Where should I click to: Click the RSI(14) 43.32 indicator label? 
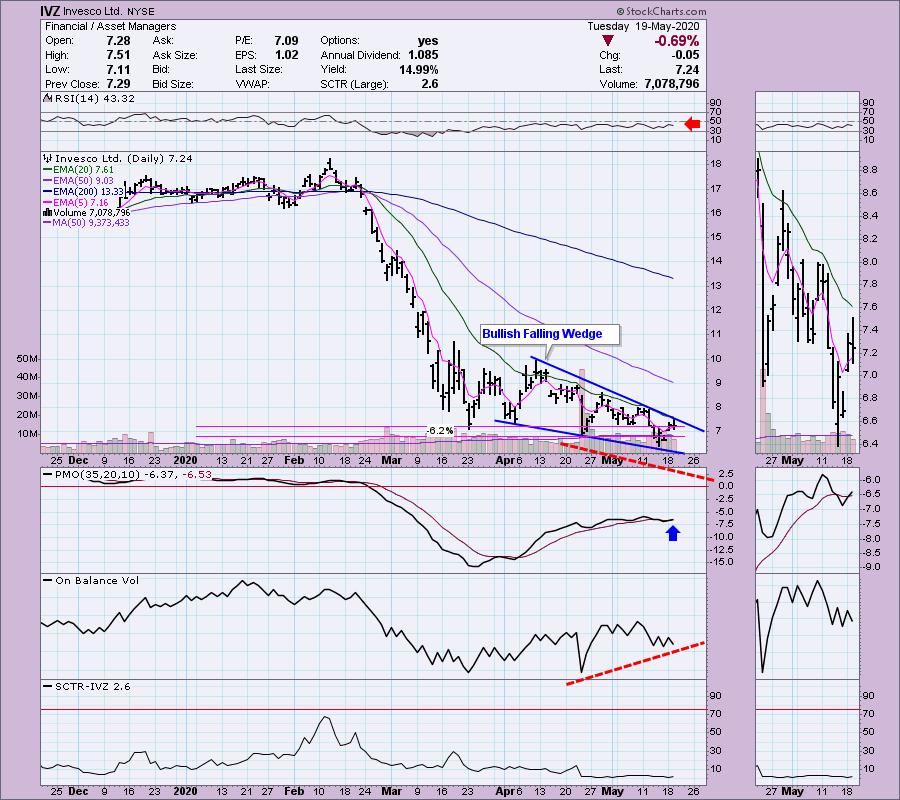point(94,99)
